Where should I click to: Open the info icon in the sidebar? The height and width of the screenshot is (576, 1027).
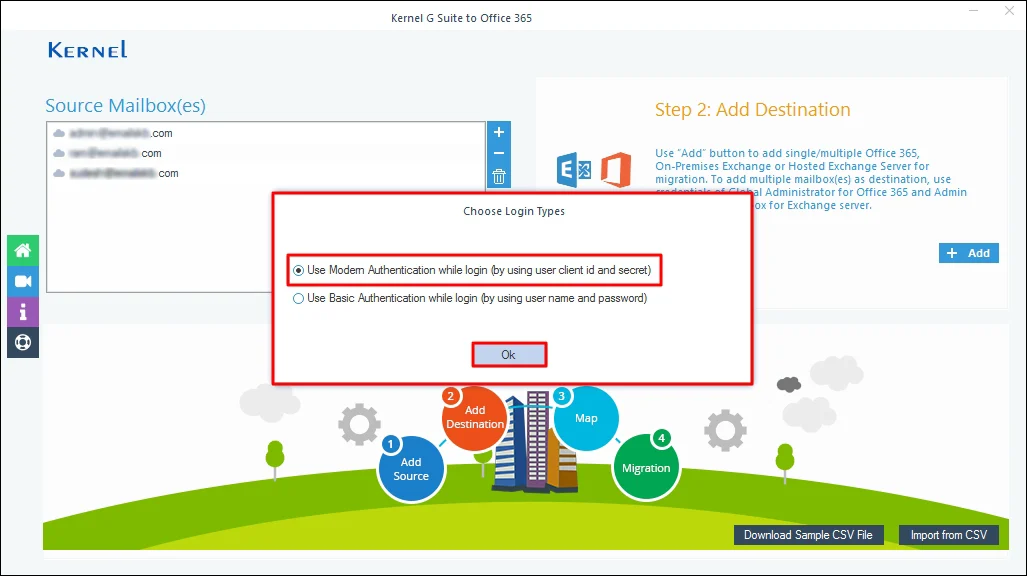click(23, 312)
